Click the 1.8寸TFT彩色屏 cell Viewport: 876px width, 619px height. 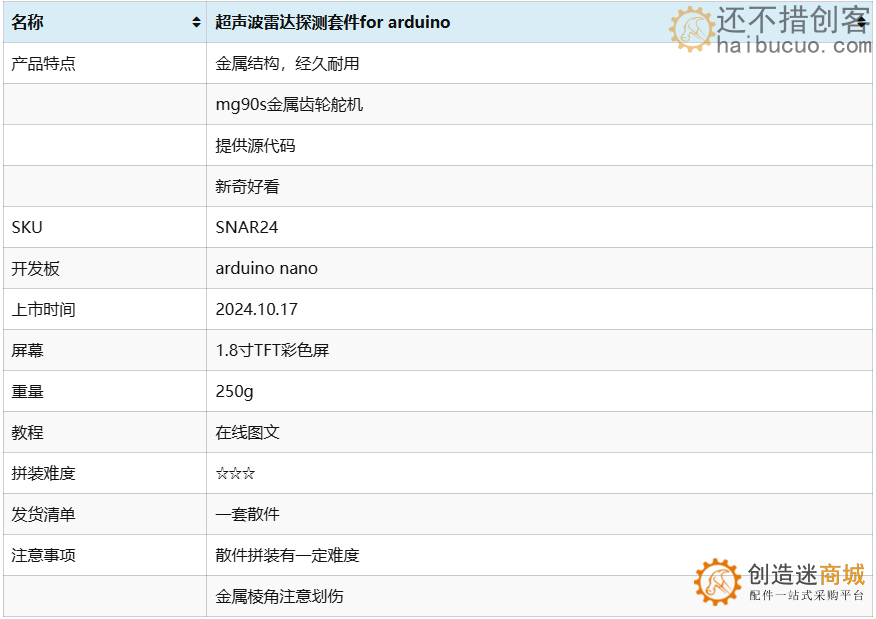[272, 351]
